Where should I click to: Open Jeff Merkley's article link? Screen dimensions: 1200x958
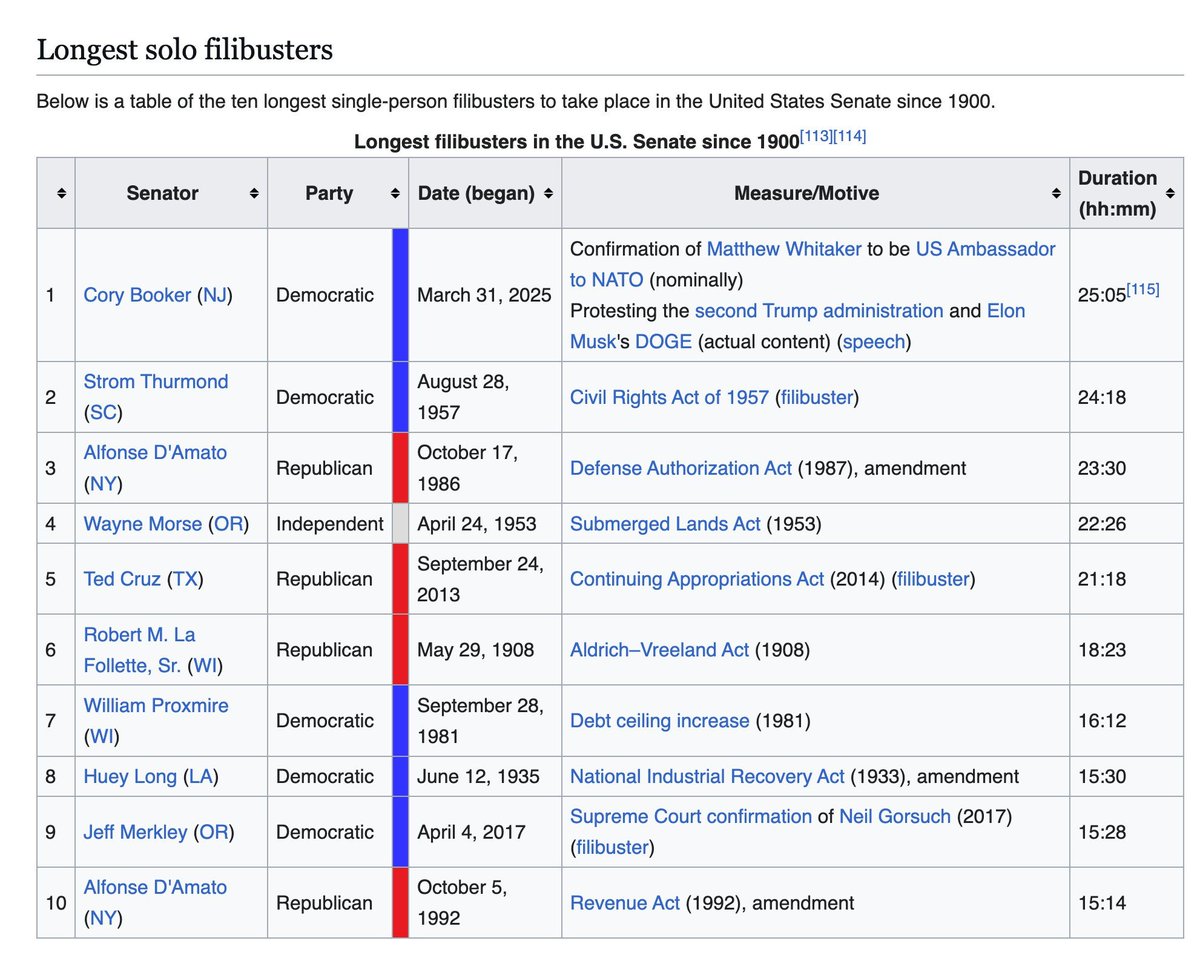click(135, 832)
